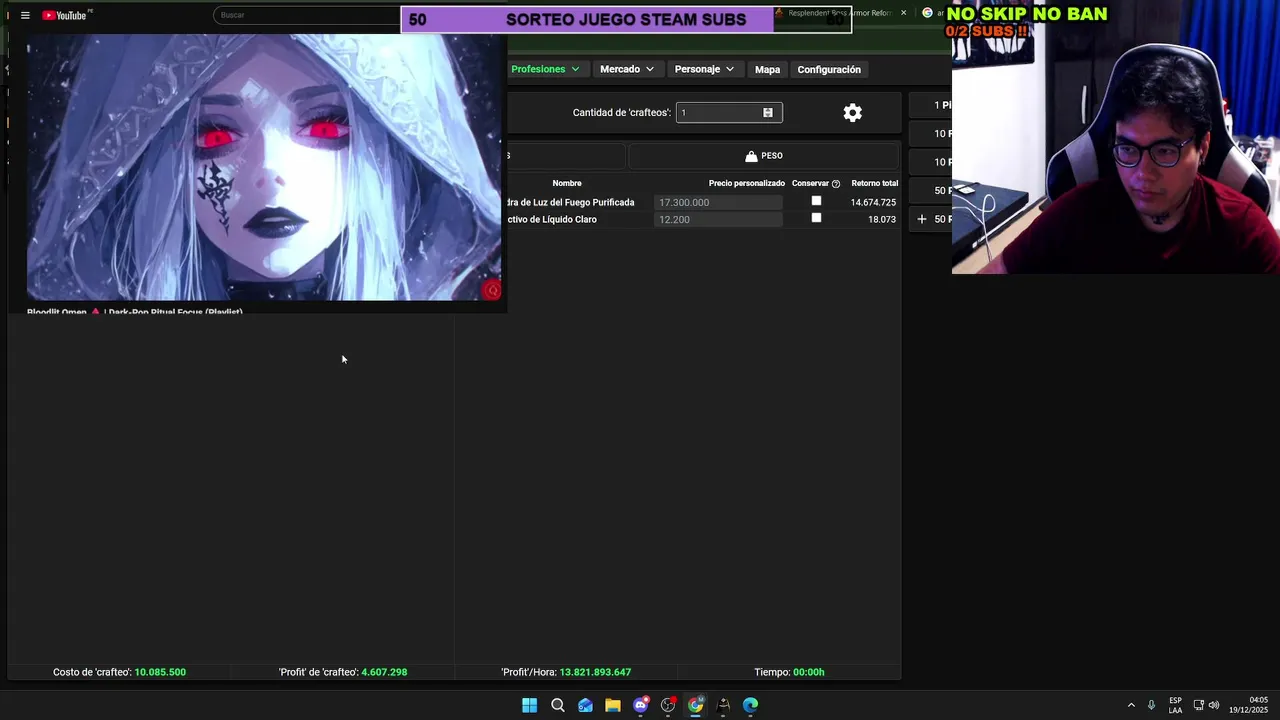Image resolution: width=1280 pixels, height=720 pixels.
Task: Click the red icon on video thumbnail corner
Action: click(491, 290)
